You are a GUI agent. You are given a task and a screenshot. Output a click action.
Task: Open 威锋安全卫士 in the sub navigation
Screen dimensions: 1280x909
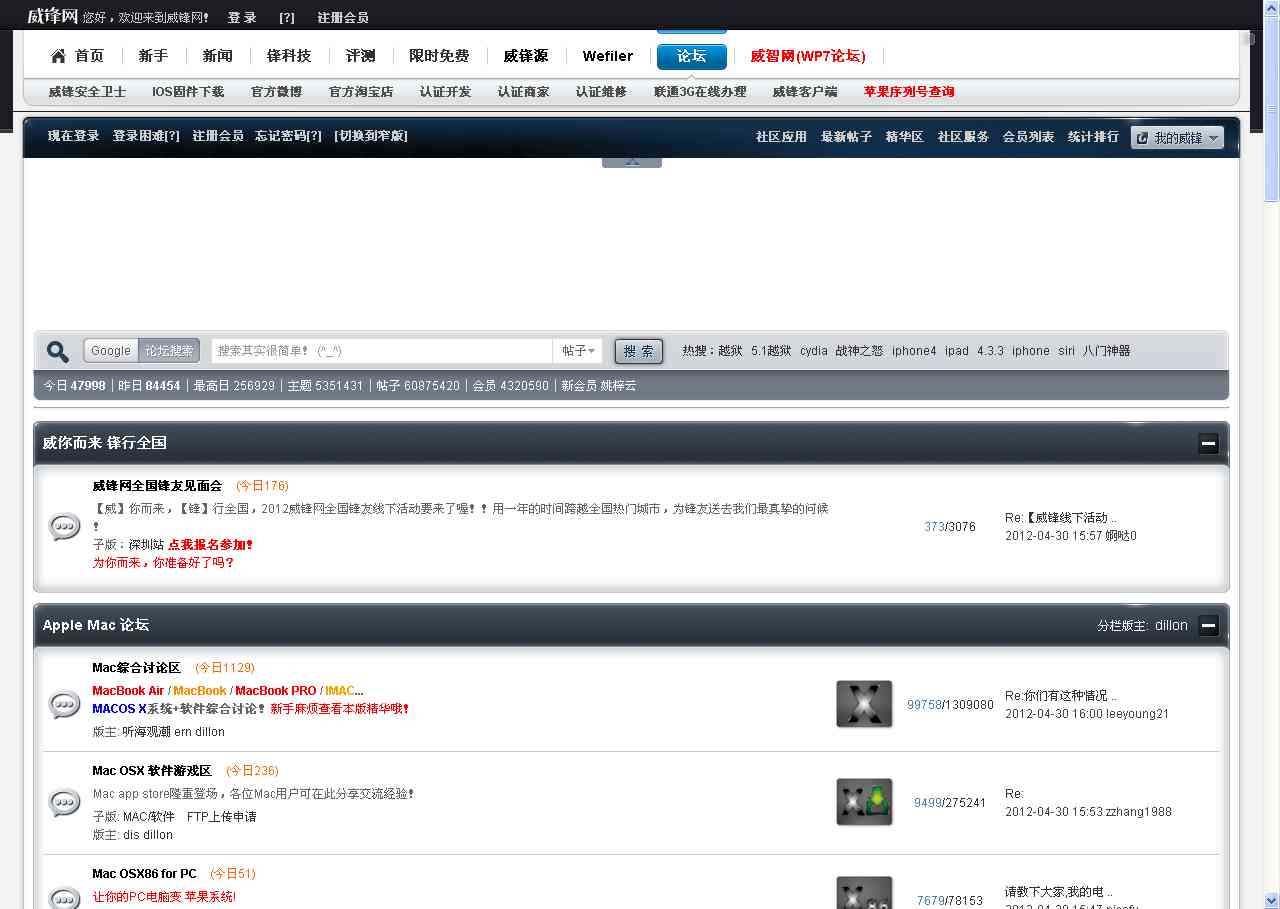[87, 91]
